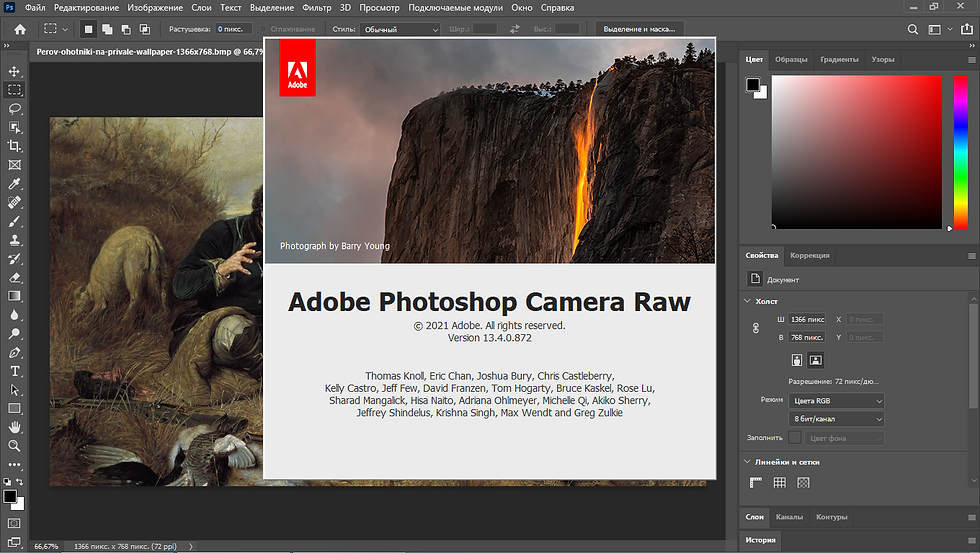Open the Color panel menu
The width and height of the screenshot is (980, 553).
[972, 60]
